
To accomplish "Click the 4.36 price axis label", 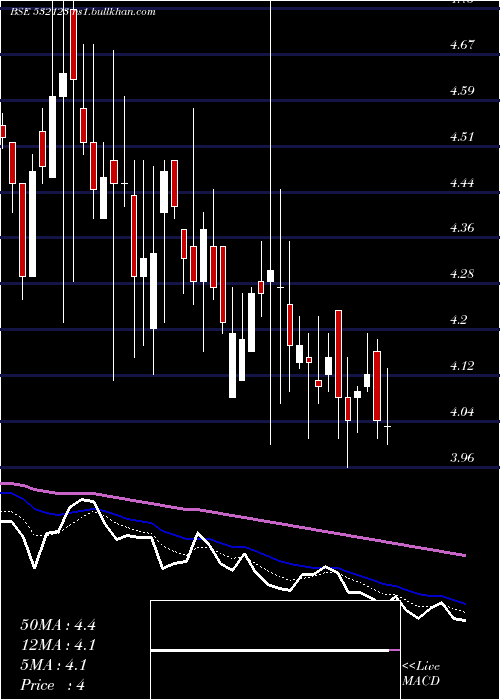I will (462, 228).
